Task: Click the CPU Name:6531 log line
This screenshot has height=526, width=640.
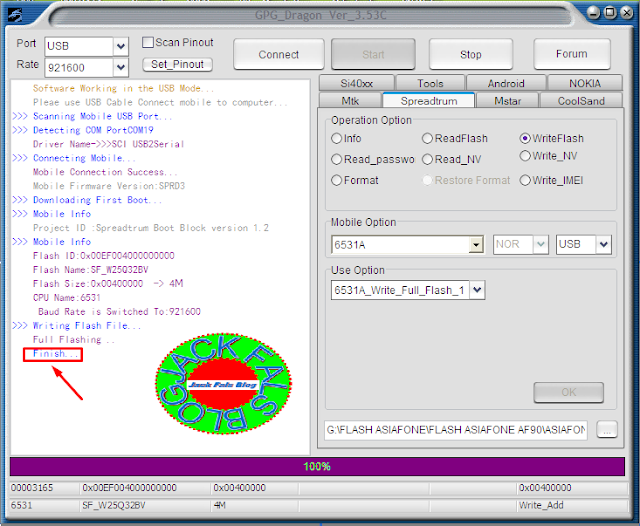Action: pos(67,297)
